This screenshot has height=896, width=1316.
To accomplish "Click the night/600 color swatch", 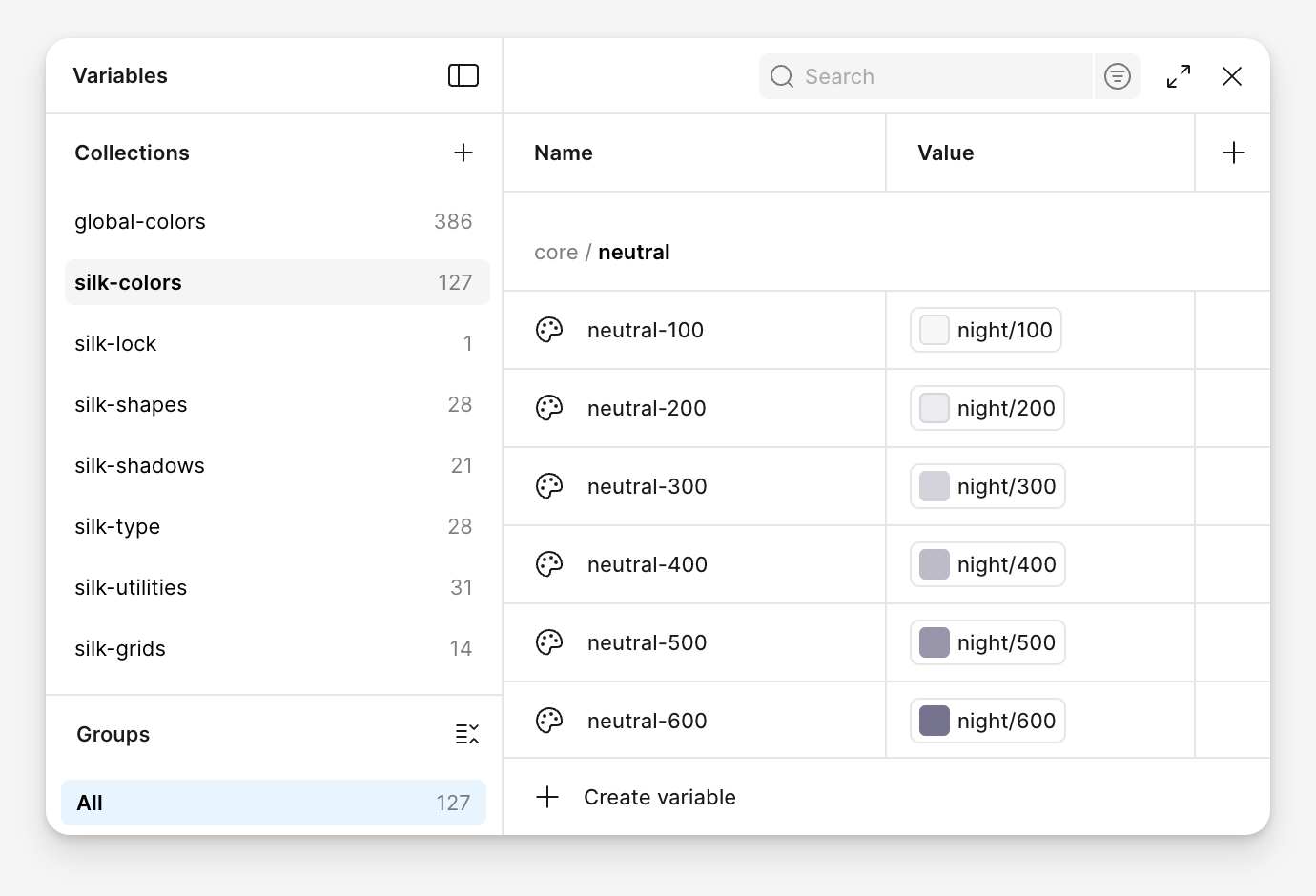I will tap(934, 721).
